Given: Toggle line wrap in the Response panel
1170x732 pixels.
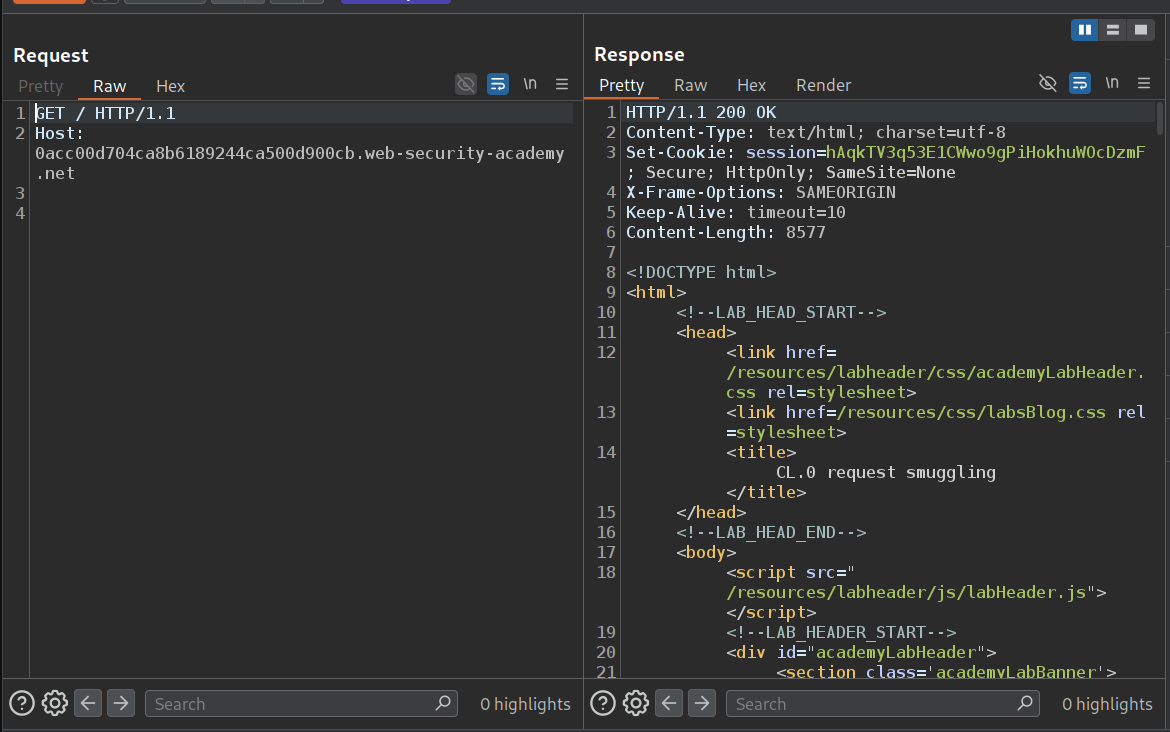Looking at the screenshot, I should tap(1079, 83).
